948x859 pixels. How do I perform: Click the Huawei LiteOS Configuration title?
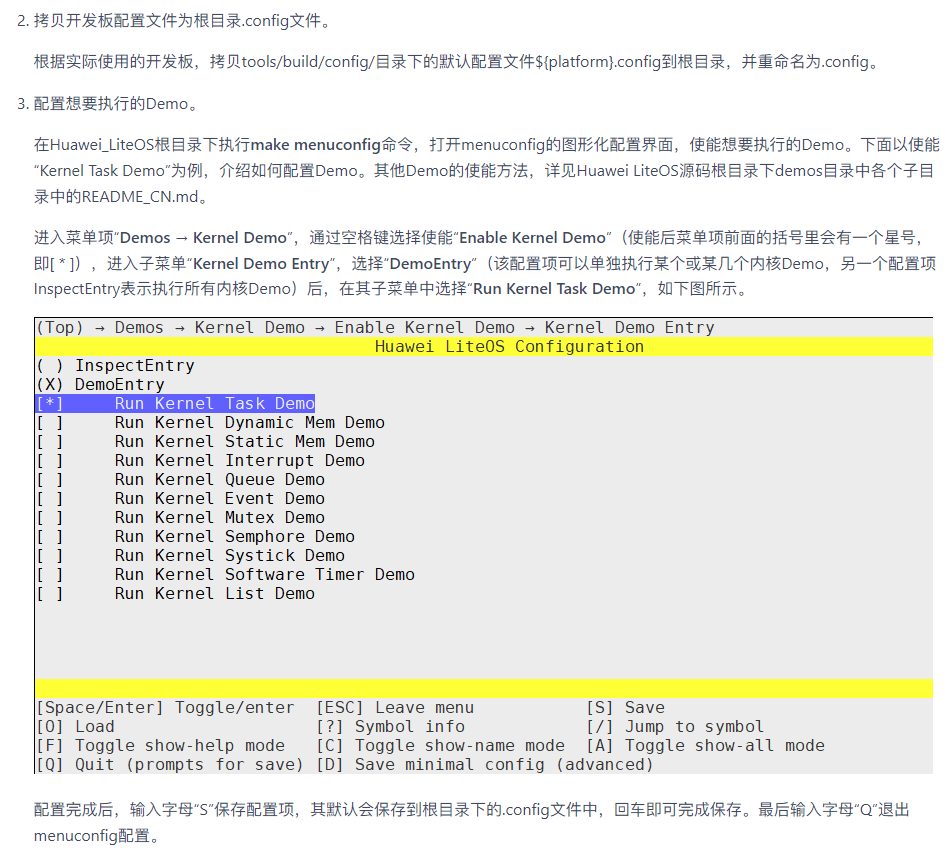pyautogui.click(x=509, y=347)
